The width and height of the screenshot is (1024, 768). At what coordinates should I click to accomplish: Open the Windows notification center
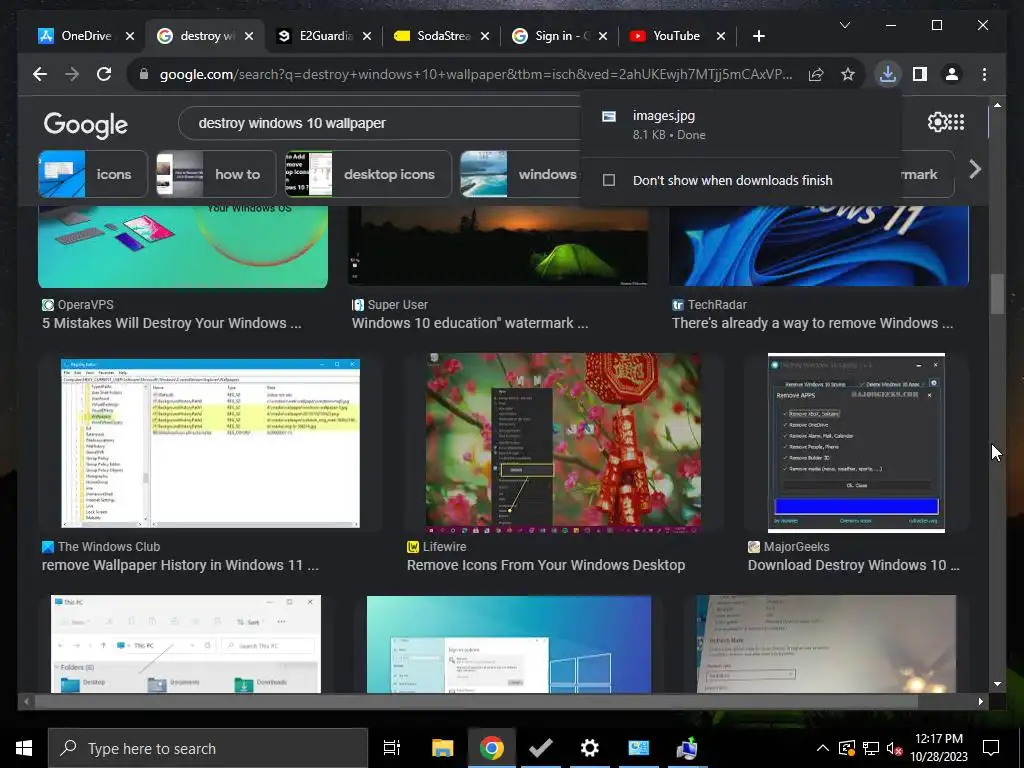pos(991,748)
